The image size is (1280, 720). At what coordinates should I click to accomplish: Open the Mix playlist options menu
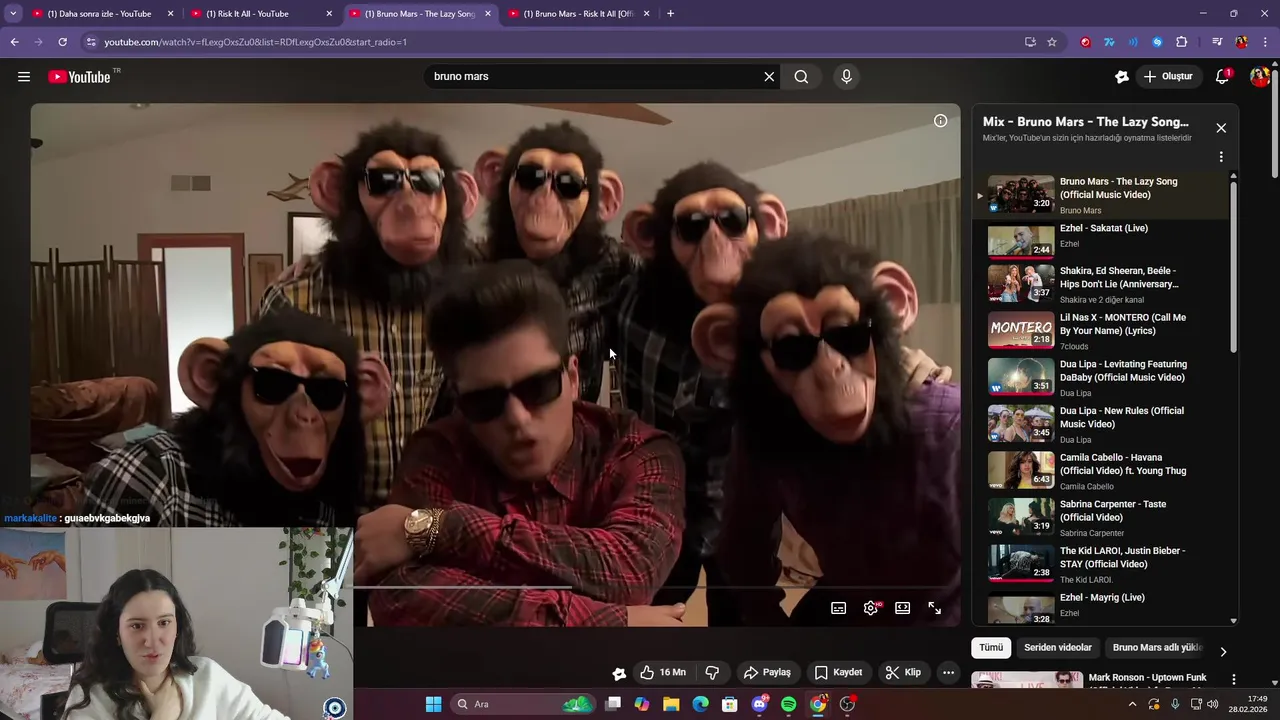[1221, 157]
